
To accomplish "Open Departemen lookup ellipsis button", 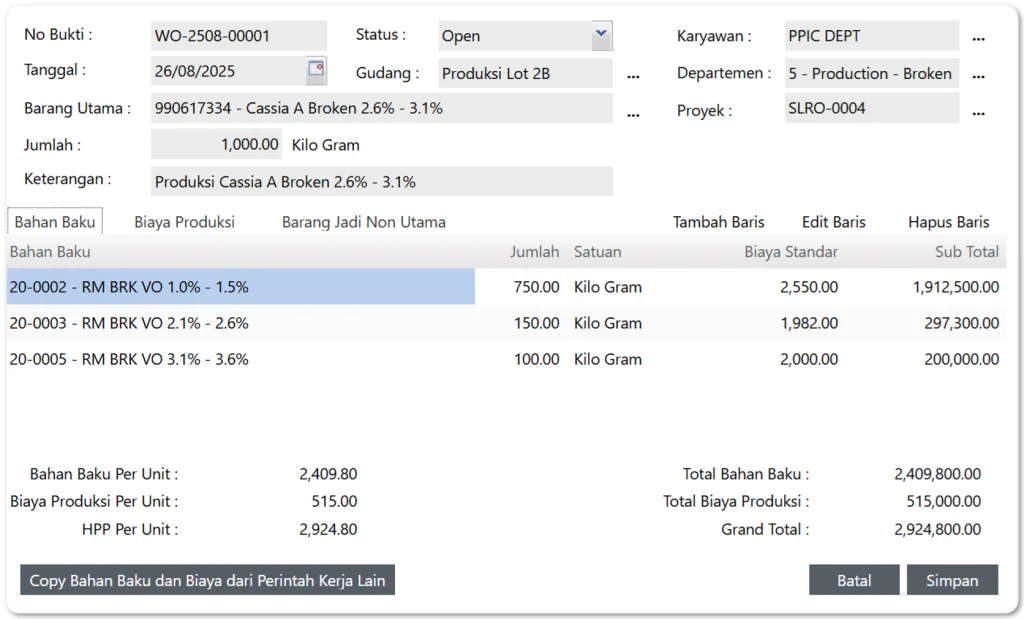I will [978, 75].
